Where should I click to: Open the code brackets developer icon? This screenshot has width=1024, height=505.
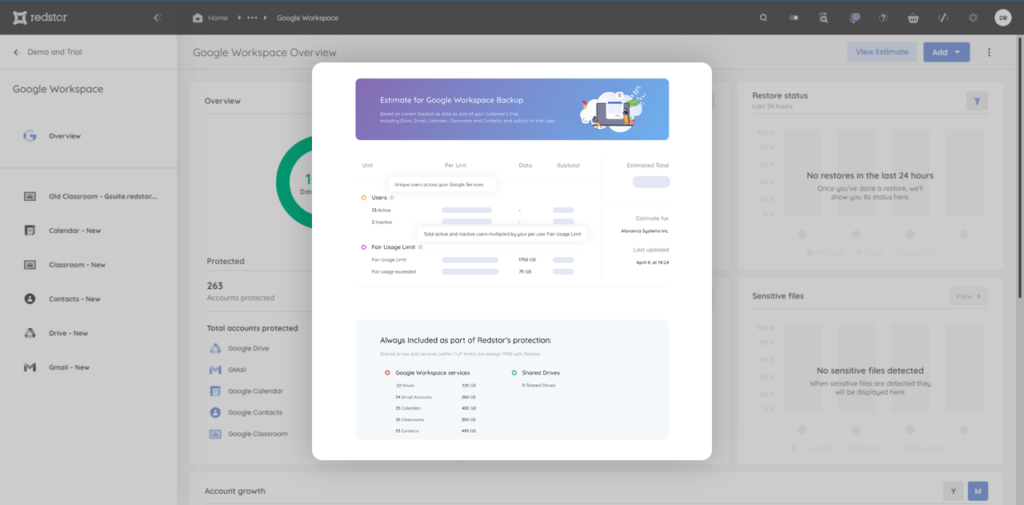click(943, 18)
